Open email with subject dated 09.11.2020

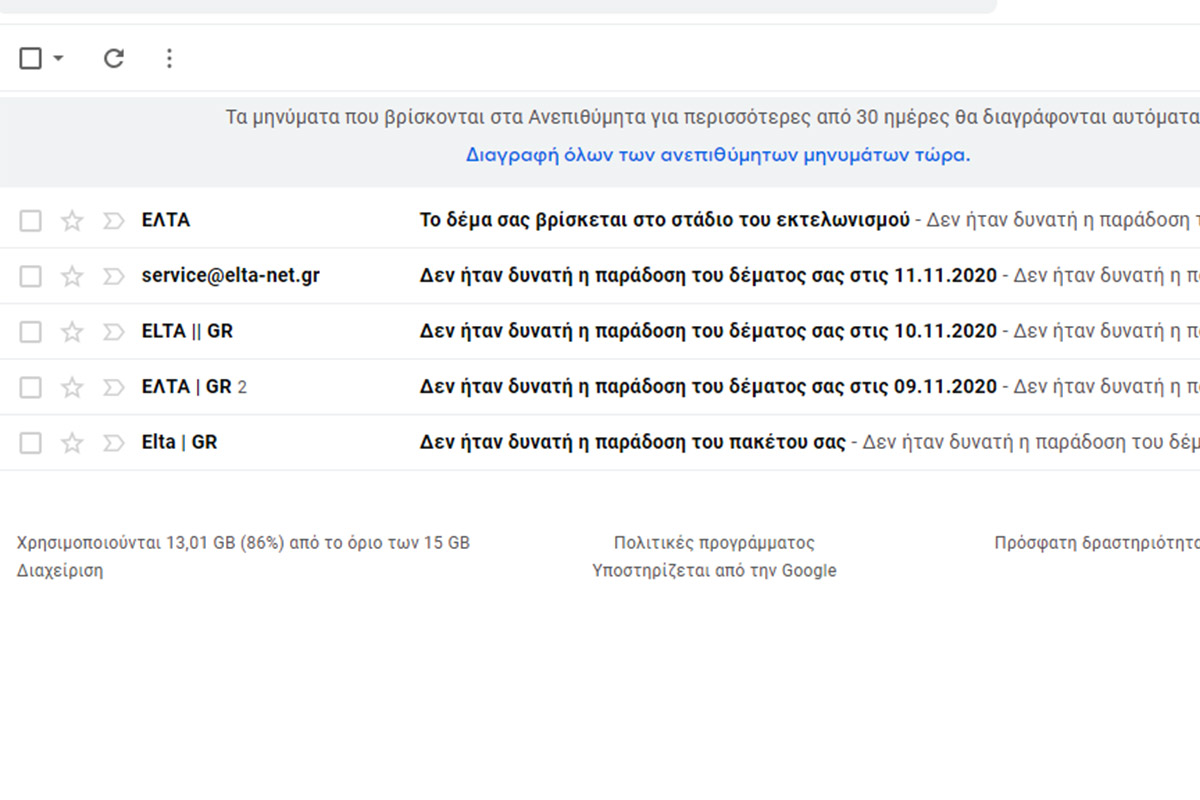[708, 387]
